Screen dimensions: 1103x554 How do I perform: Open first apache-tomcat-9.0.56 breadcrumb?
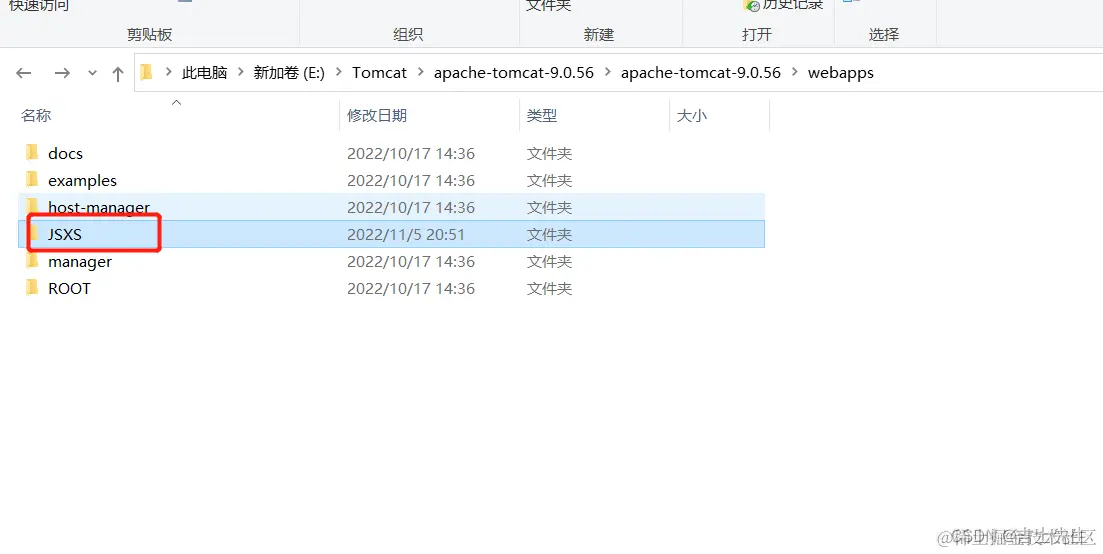514,72
